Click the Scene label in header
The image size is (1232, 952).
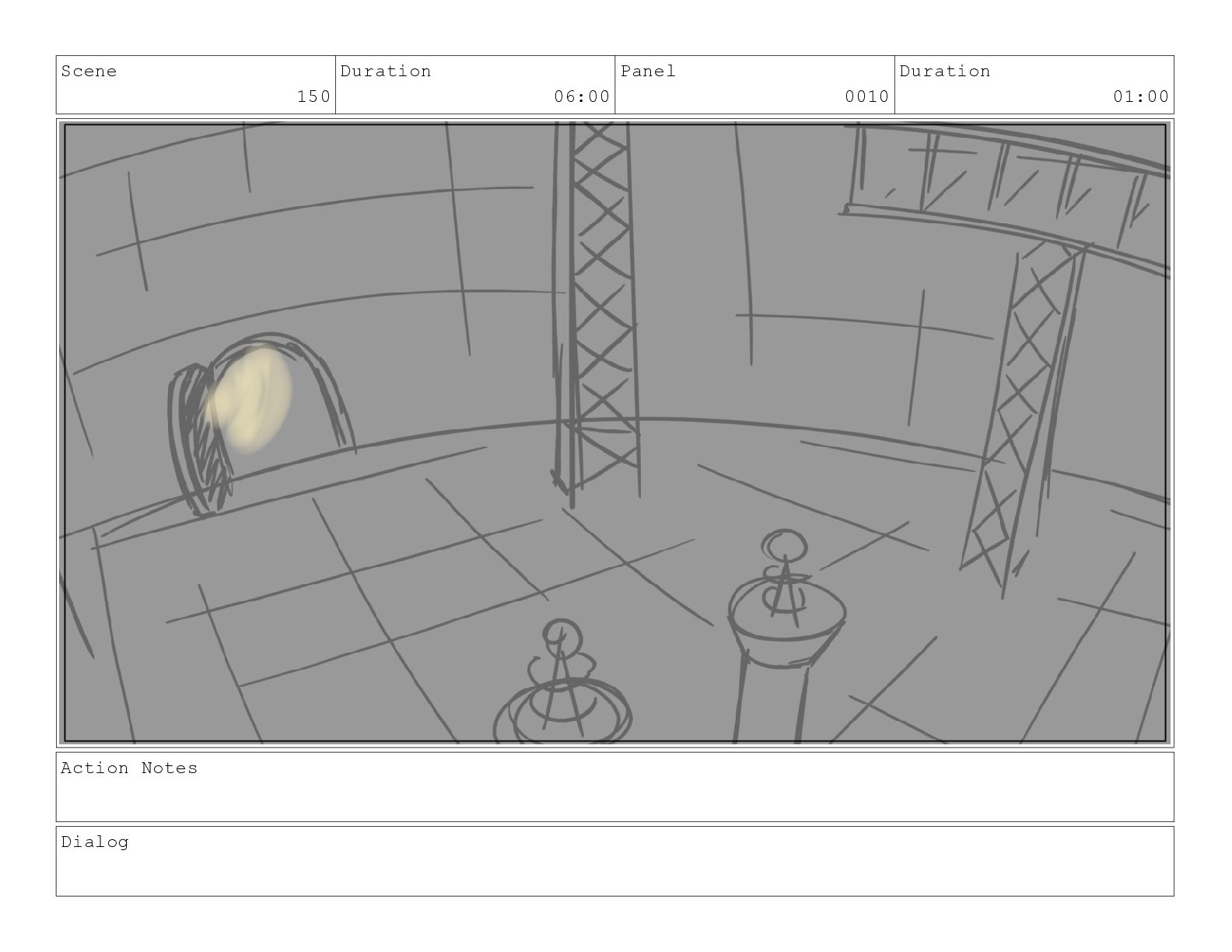click(89, 71)
